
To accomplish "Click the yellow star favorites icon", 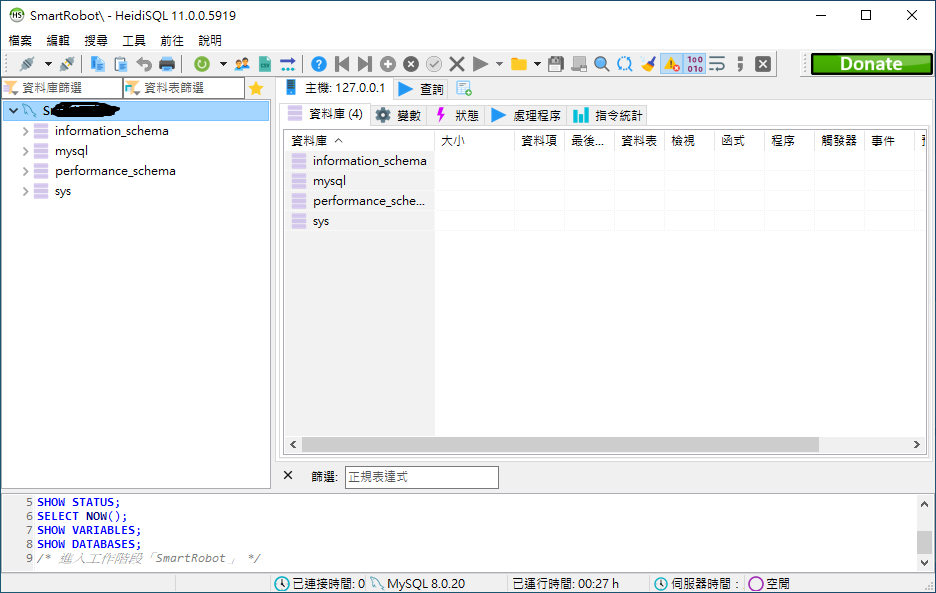I will point(256,88).
